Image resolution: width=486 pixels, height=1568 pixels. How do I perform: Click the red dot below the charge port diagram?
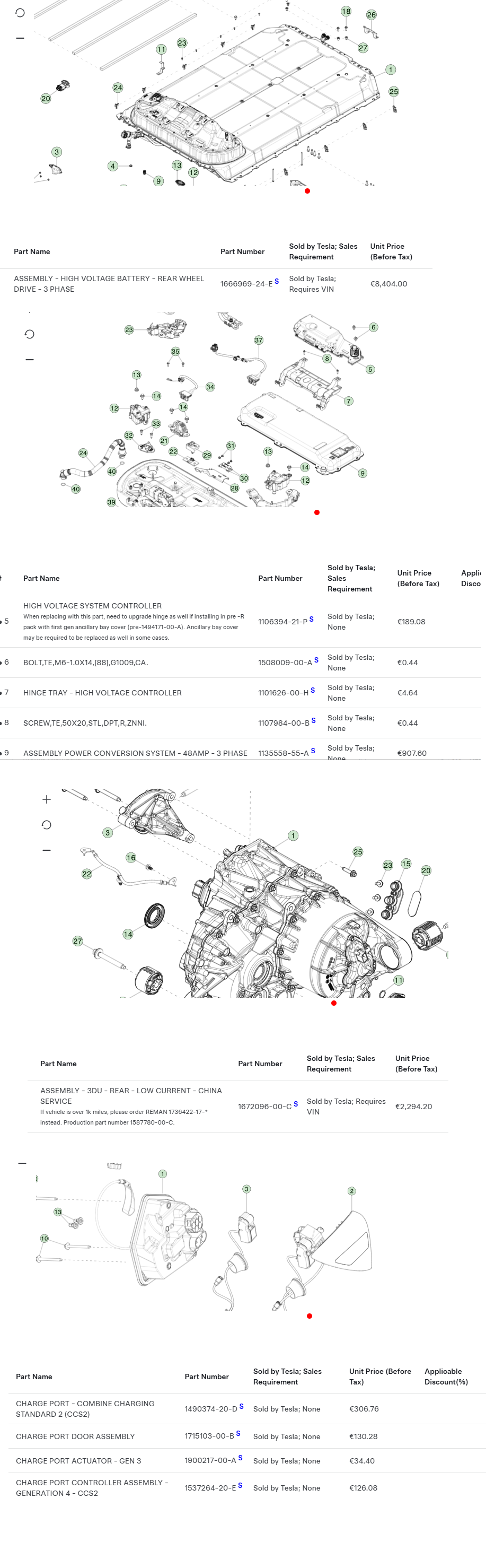[309, 1316]
